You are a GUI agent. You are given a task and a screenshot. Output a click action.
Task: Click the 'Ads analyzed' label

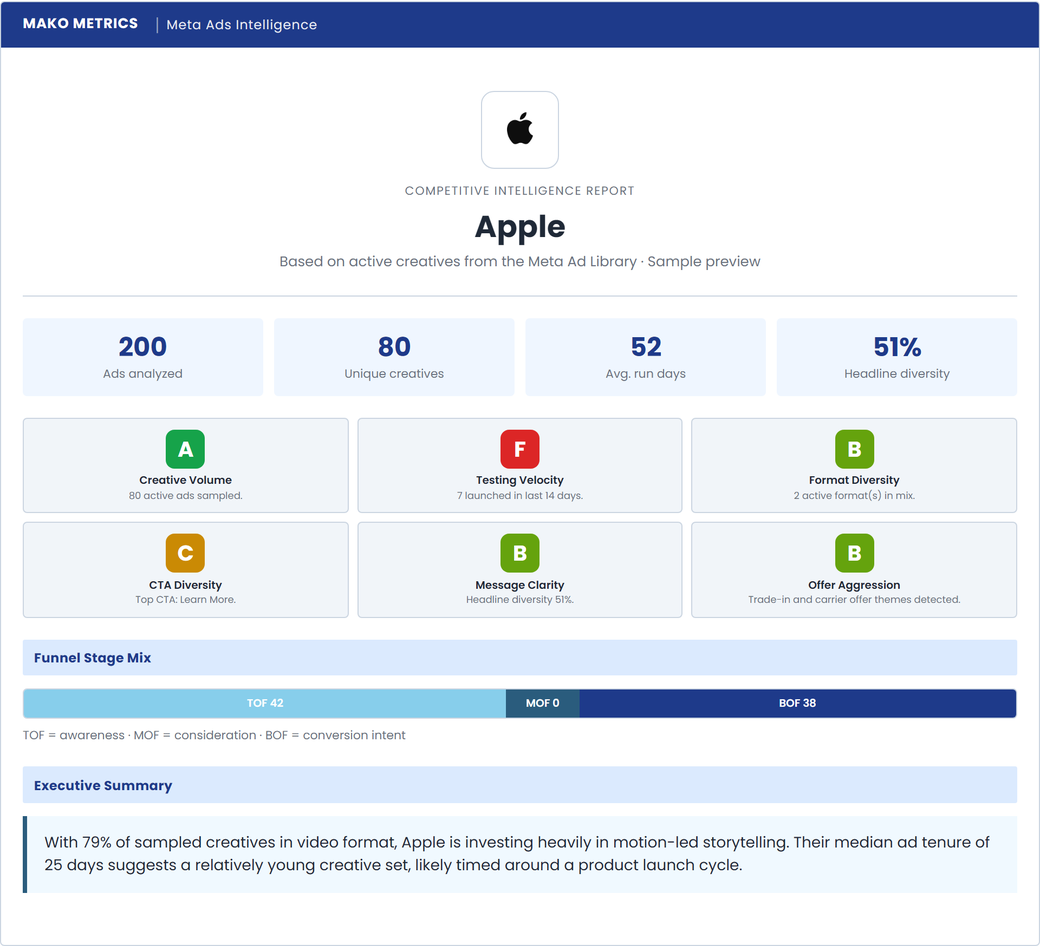tap(143, 373)
